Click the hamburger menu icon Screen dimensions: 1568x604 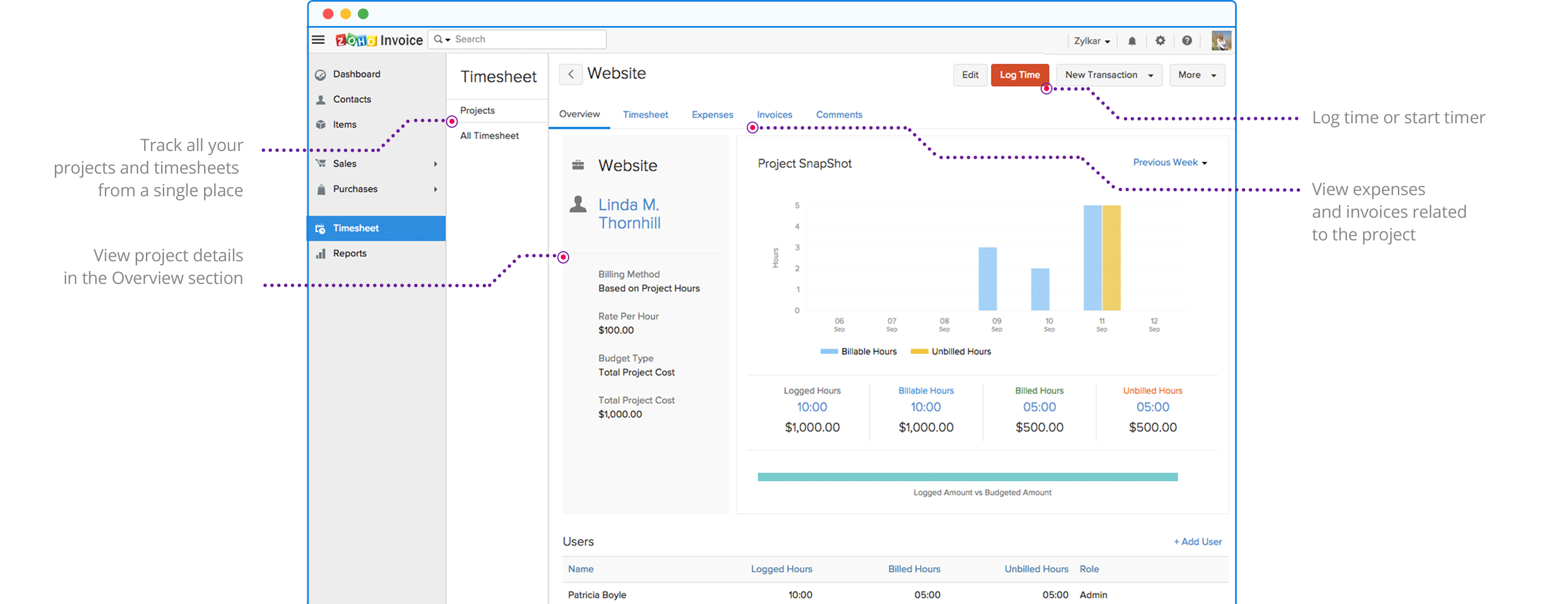318,40
